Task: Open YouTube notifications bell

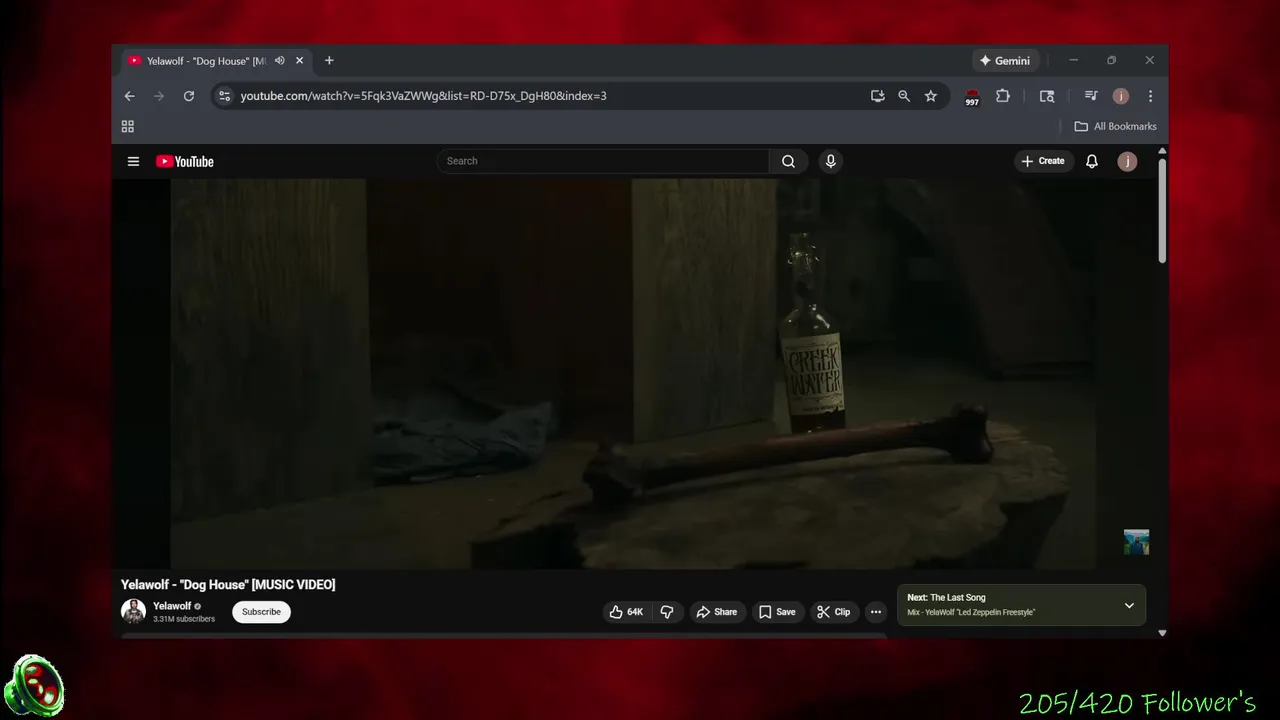Action: (x=1092, y=161)
